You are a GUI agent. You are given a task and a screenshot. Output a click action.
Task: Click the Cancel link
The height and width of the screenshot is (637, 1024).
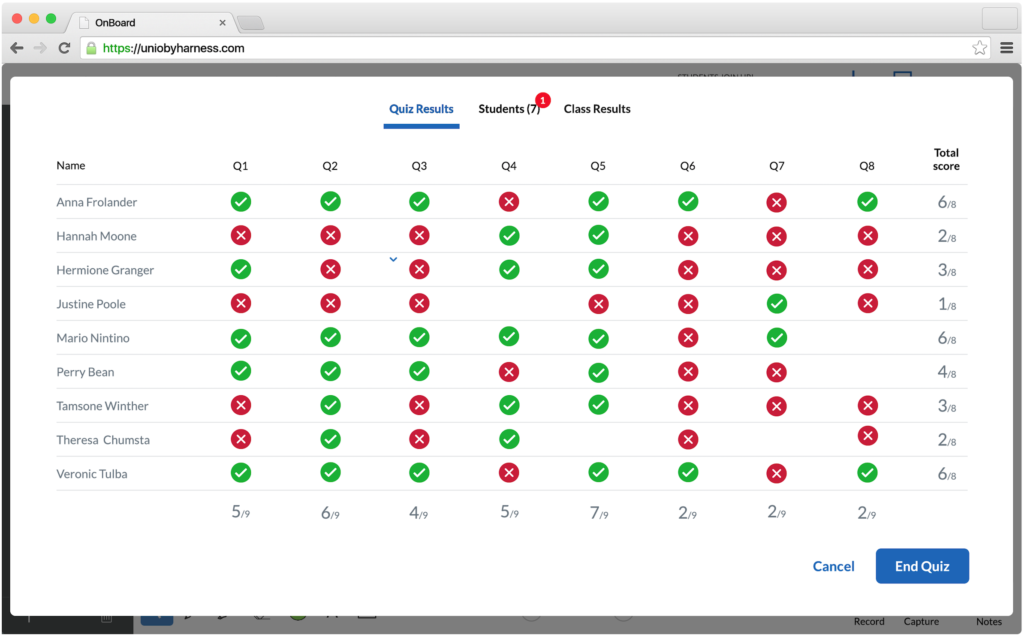pos(833,566)
